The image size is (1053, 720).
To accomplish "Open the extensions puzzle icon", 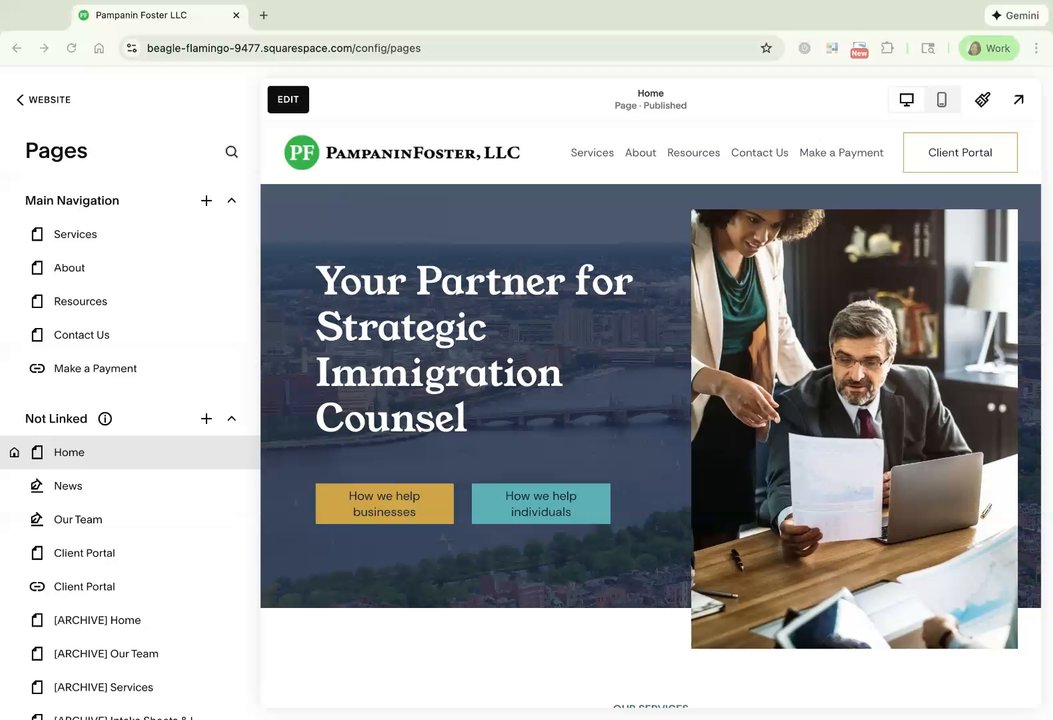I will (887, 48).
